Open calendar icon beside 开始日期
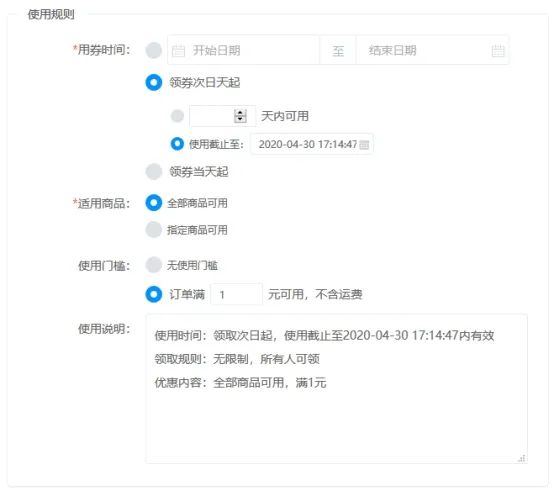 tap(178, 51)
